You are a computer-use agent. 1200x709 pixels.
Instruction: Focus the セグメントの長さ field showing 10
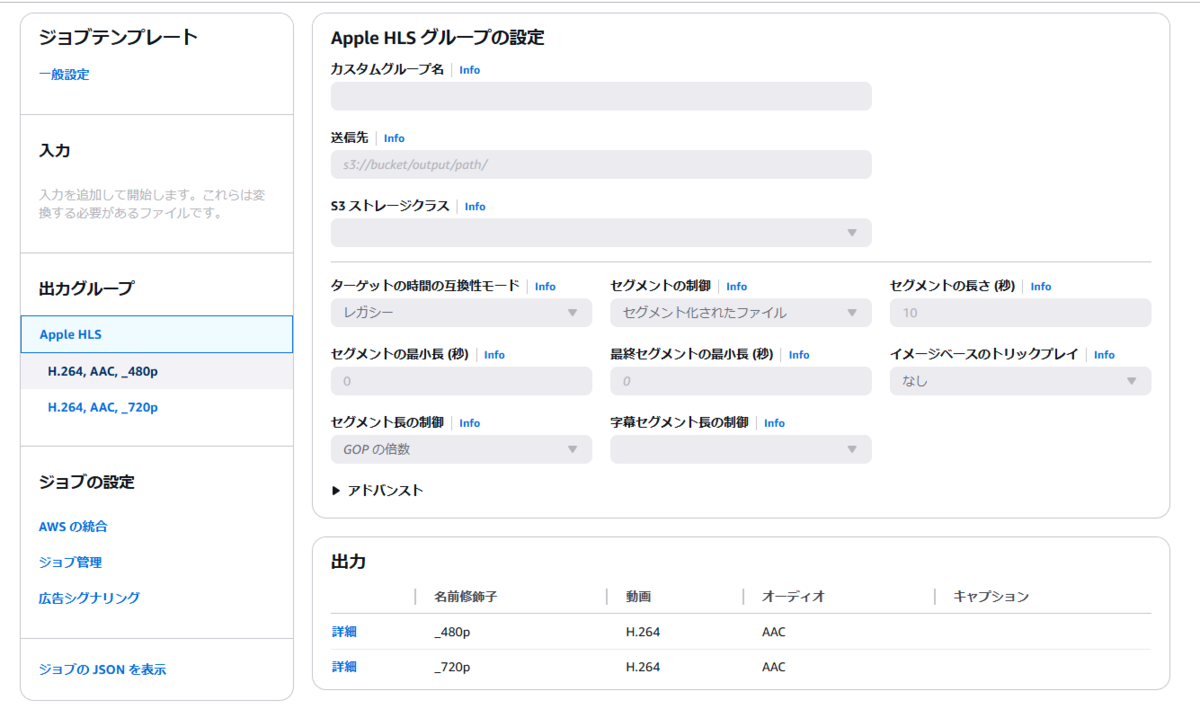(1020, 313)
